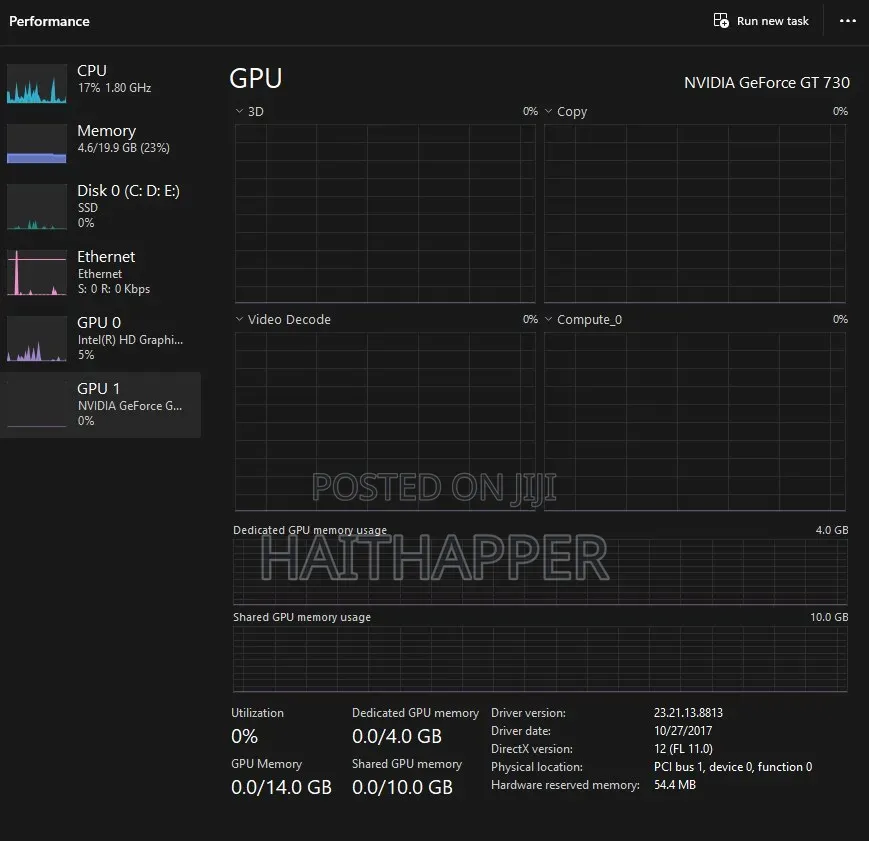This screenshot has height=841, width=869.
Task: Click DirectX version value 12 (FL 11.0)
Action: click(683, 749)
